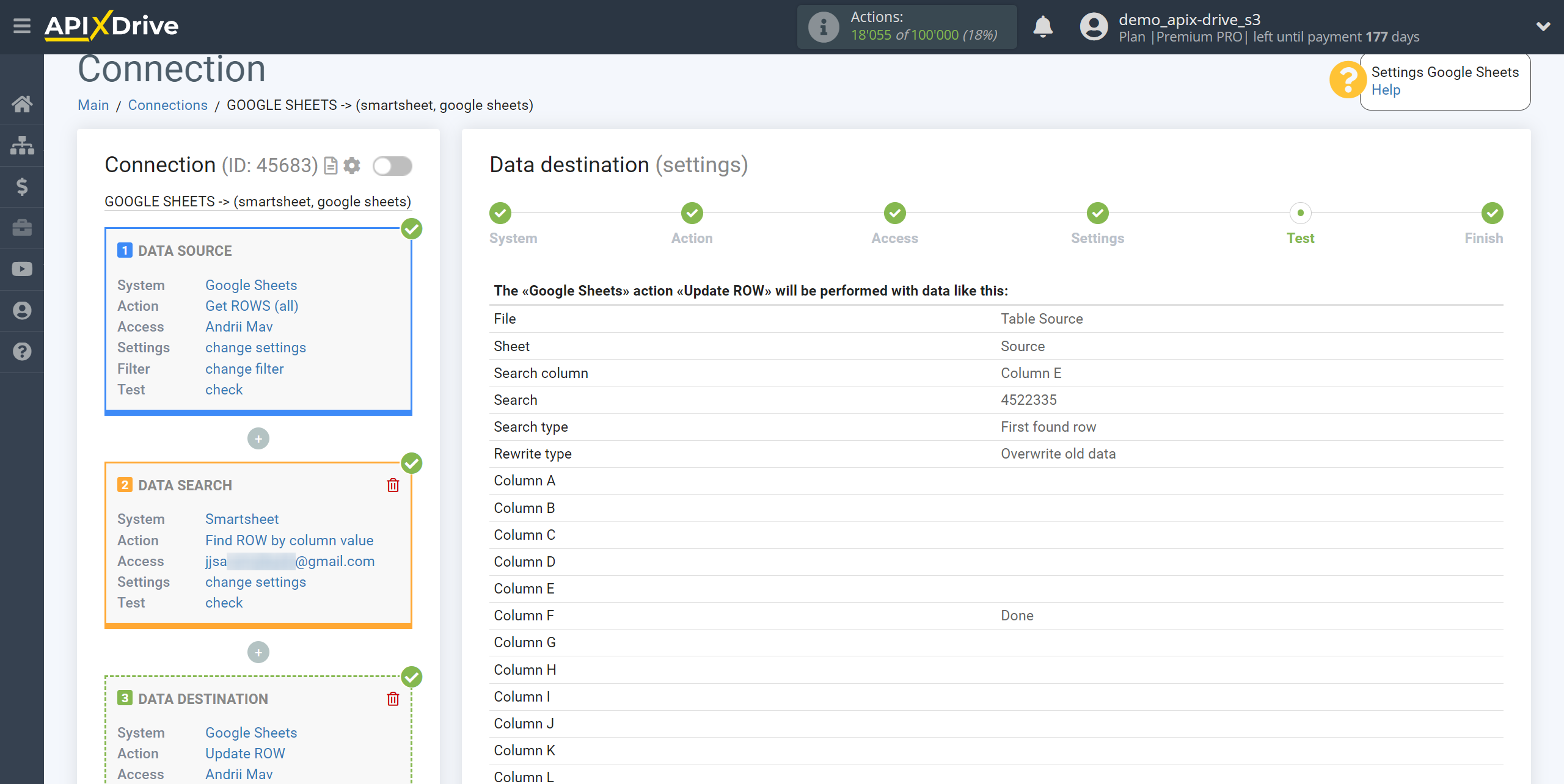This screenshot has width=1564, height=784.
Task: Select 'First found row' value
Action: pyautogui.click(x=1048, y=427)
